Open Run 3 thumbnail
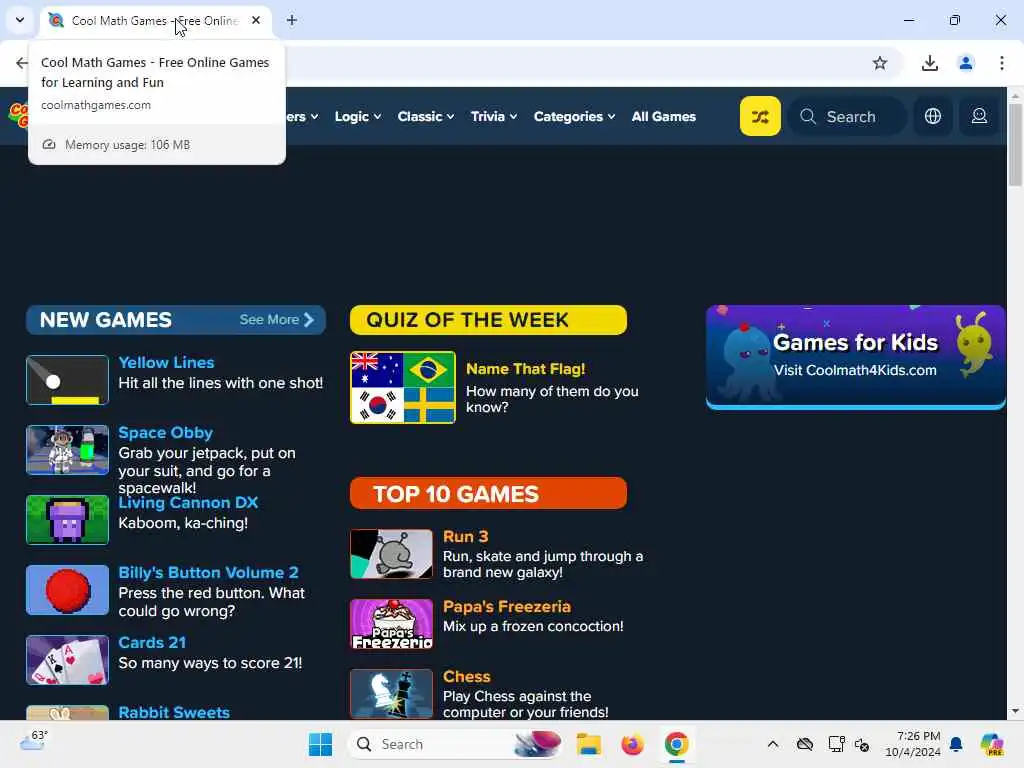 click(x=391, y=554)
